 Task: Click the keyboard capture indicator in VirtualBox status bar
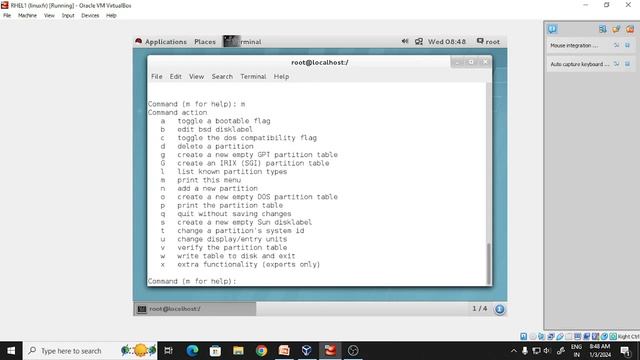coord(613,336)
